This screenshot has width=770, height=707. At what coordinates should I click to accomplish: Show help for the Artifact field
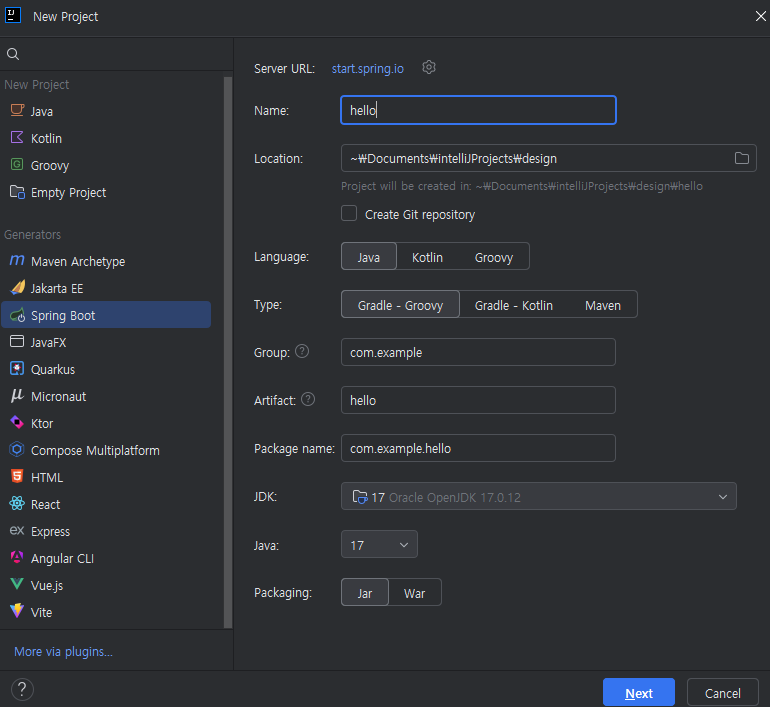[308, 399]
